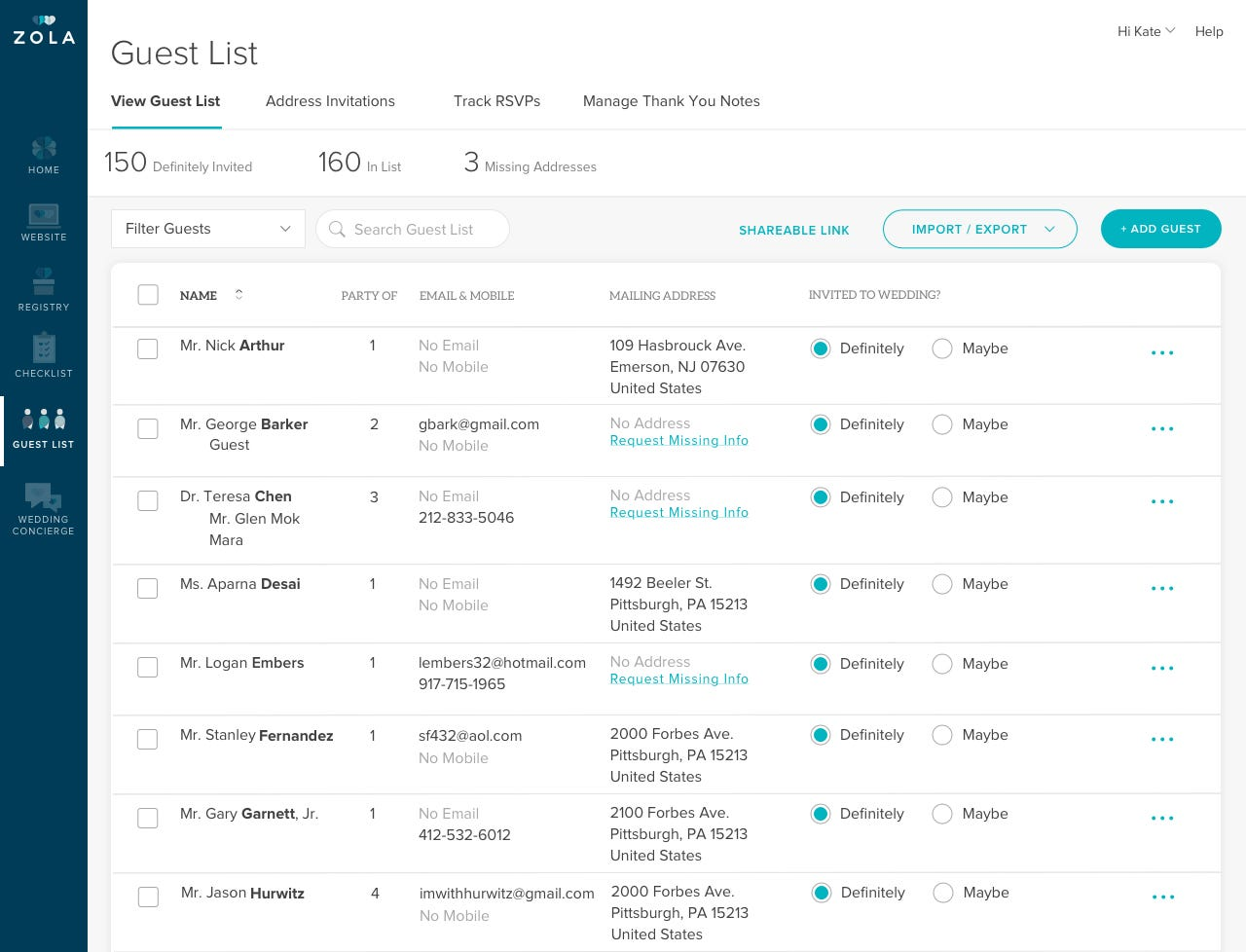Click the Search Guest List field
The width and height of the screenshot is (1246, 952).
pos(413,229)
